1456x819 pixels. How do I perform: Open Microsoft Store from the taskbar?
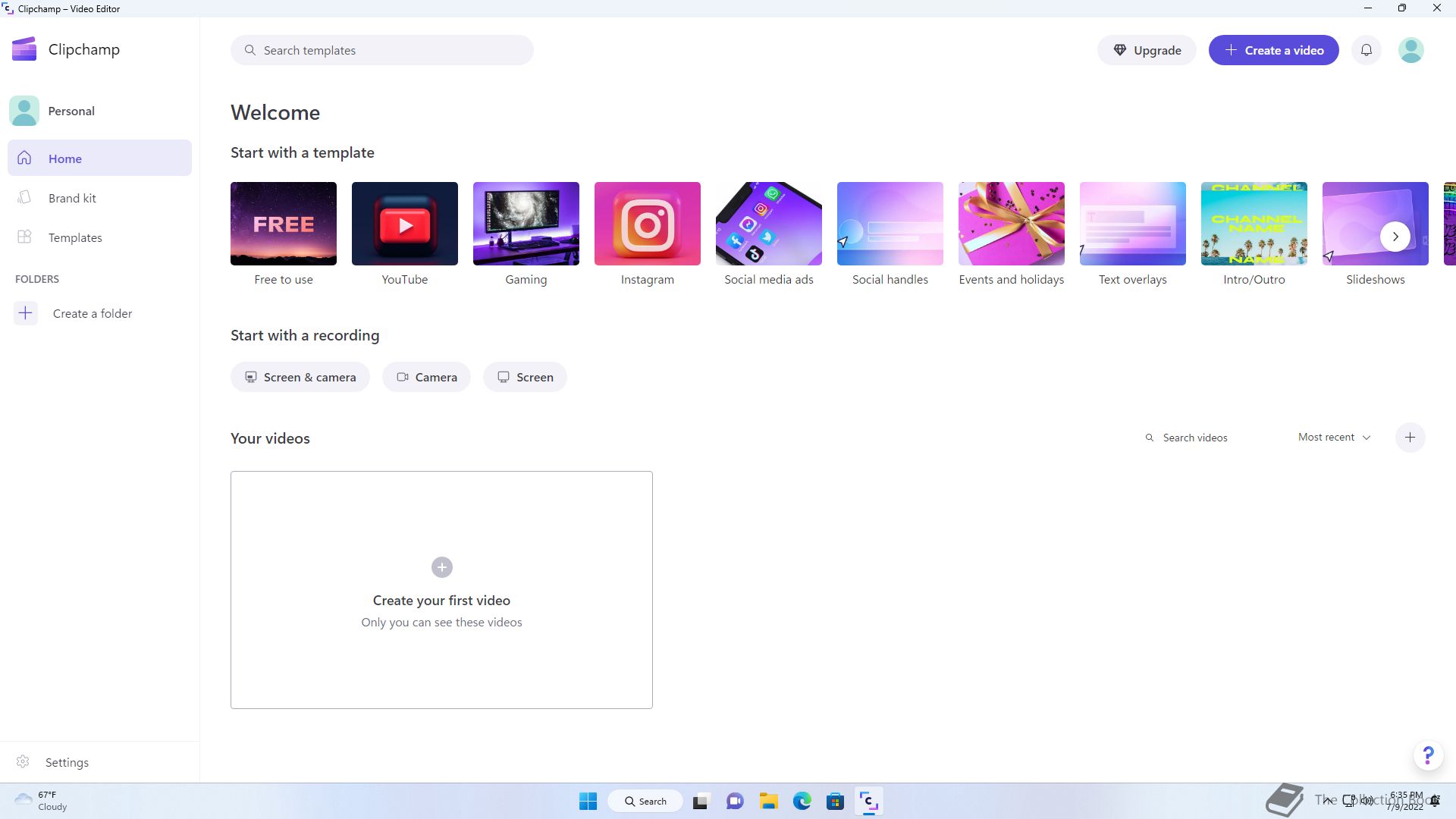[835, 801]
